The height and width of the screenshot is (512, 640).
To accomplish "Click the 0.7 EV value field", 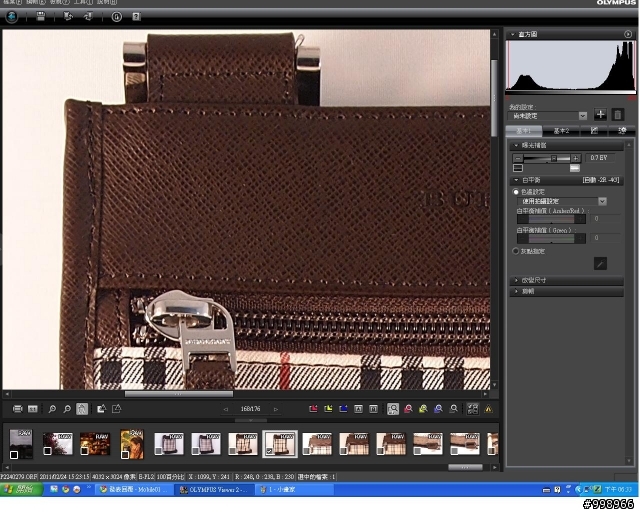I will [x=600, y=158].
